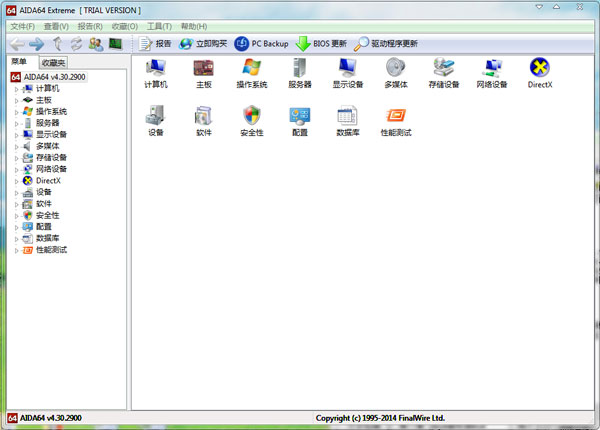
Task: Expand the 性能测试 tree node
Action: click(16, 251)
